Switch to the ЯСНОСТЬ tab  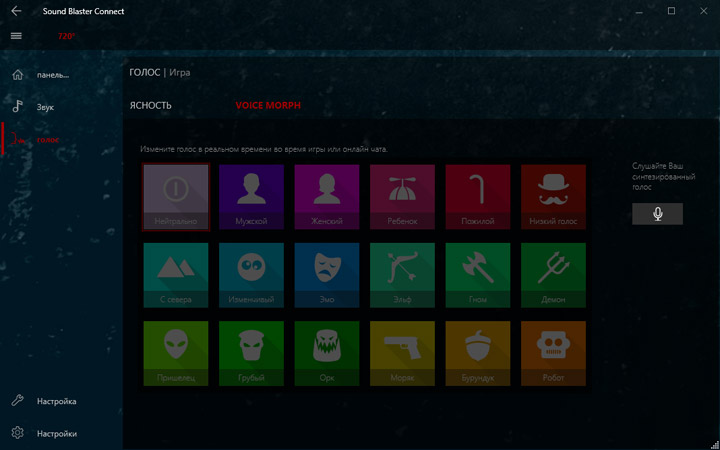pos(151,106)
